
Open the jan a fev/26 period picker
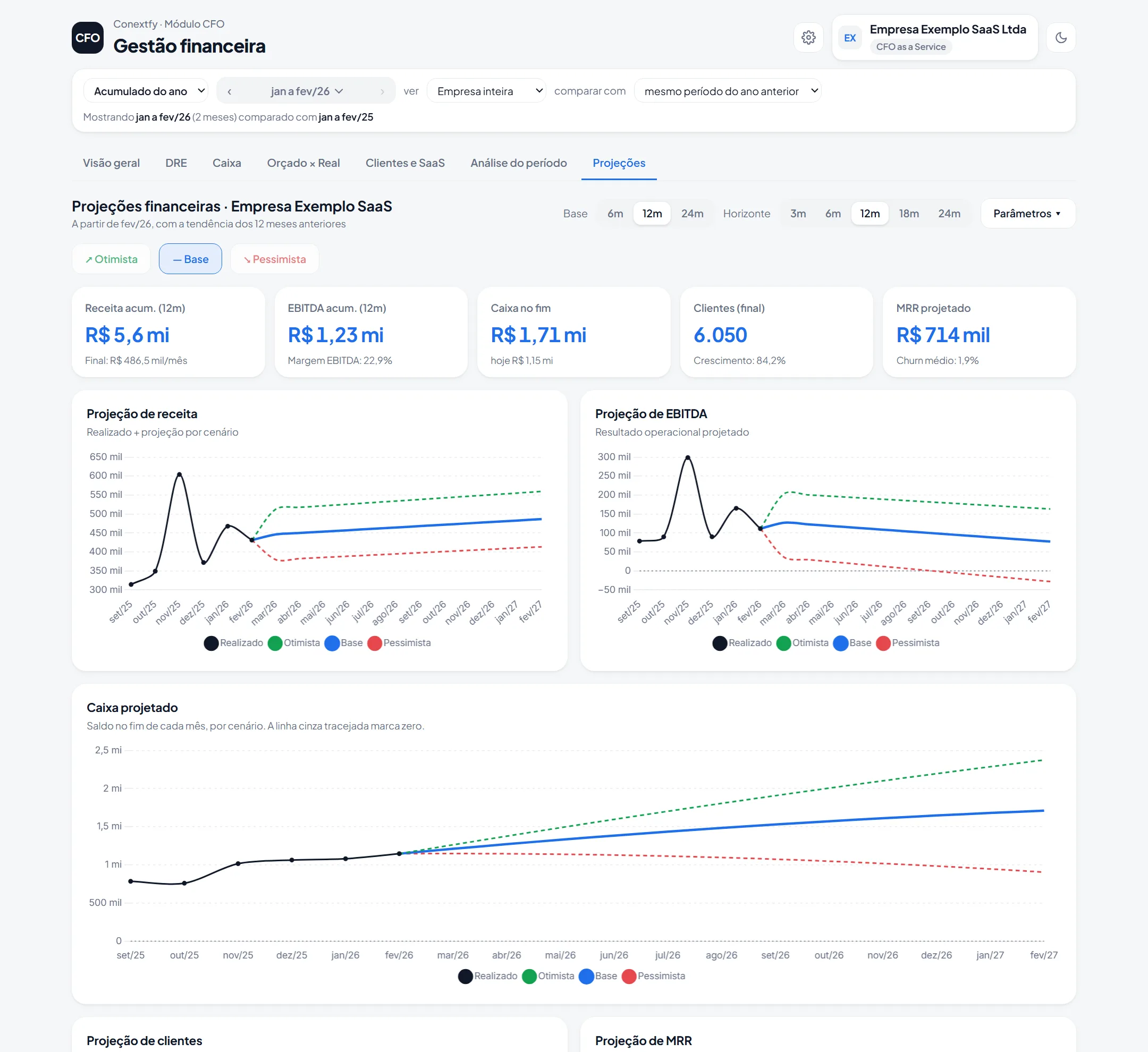coord(306,91)
